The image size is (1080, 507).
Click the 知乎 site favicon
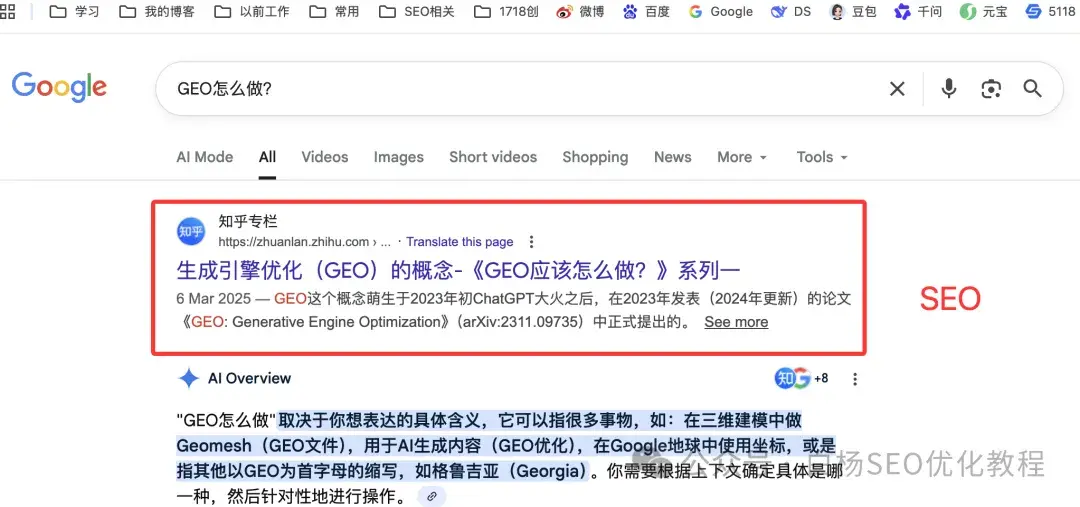coord(191,232)
